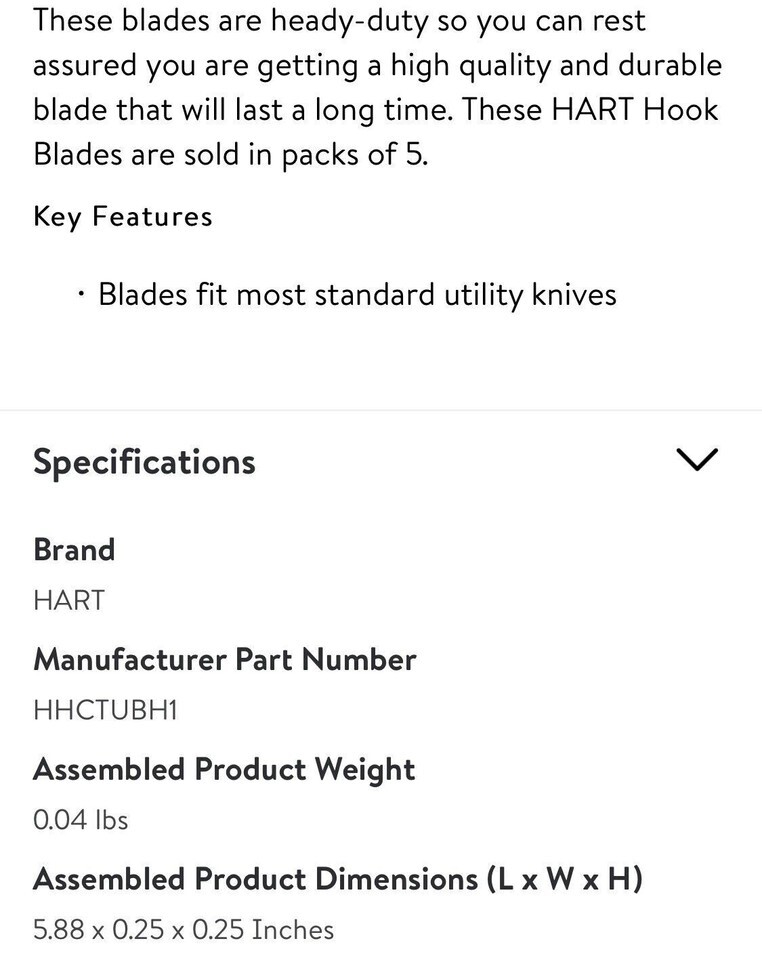Select the 5.88 x 0.25 x 0.25 Inches value

[183, 930]
